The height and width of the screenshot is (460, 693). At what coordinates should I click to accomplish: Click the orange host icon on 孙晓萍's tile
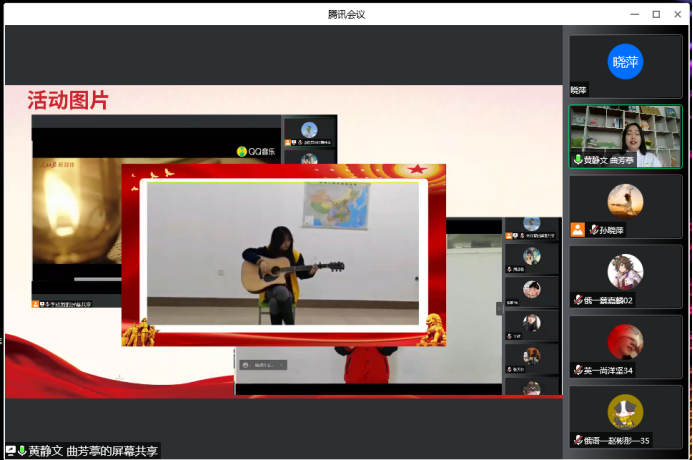coord(577,230)
